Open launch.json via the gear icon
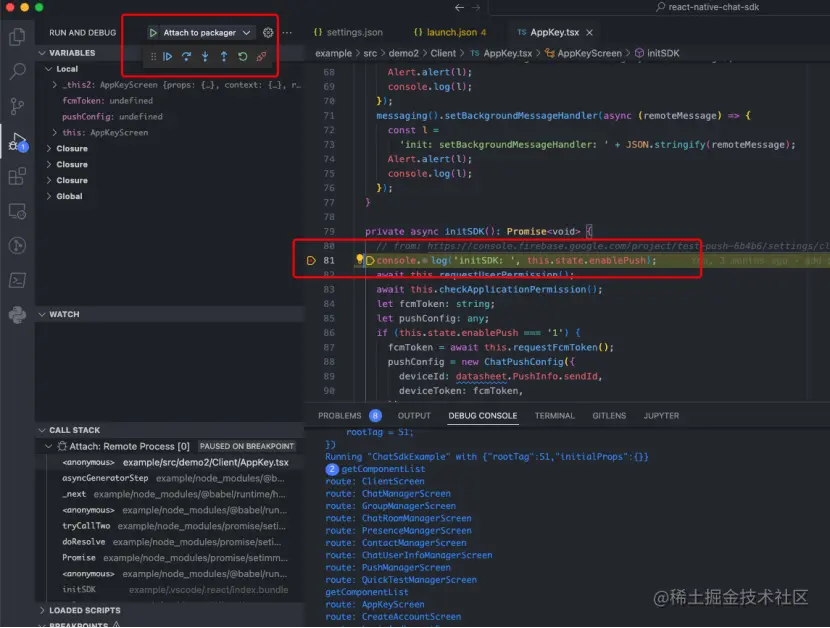 click(x=268, y=33)
